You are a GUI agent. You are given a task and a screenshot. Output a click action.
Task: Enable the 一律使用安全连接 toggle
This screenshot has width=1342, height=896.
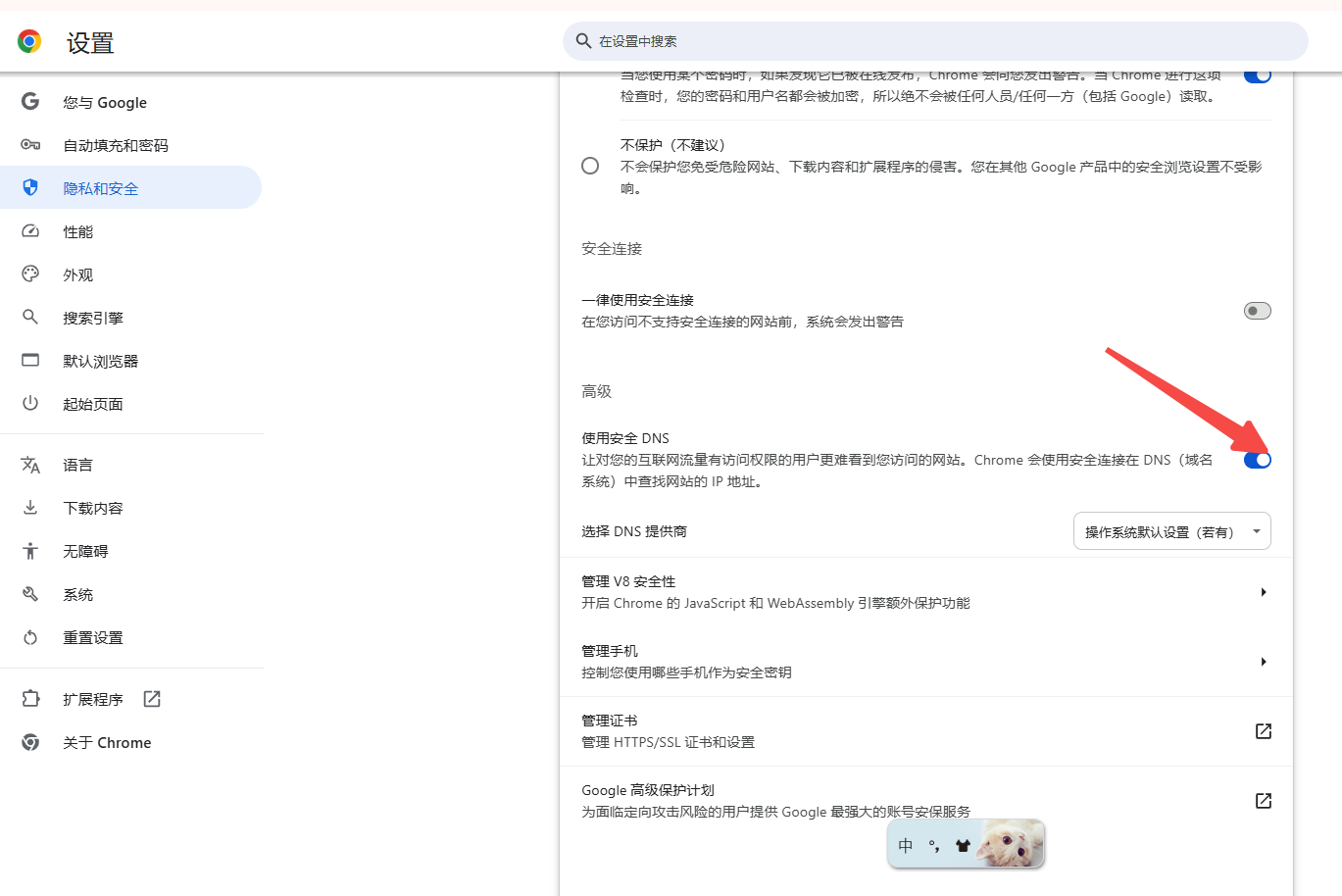click(x=1258, y=311)
